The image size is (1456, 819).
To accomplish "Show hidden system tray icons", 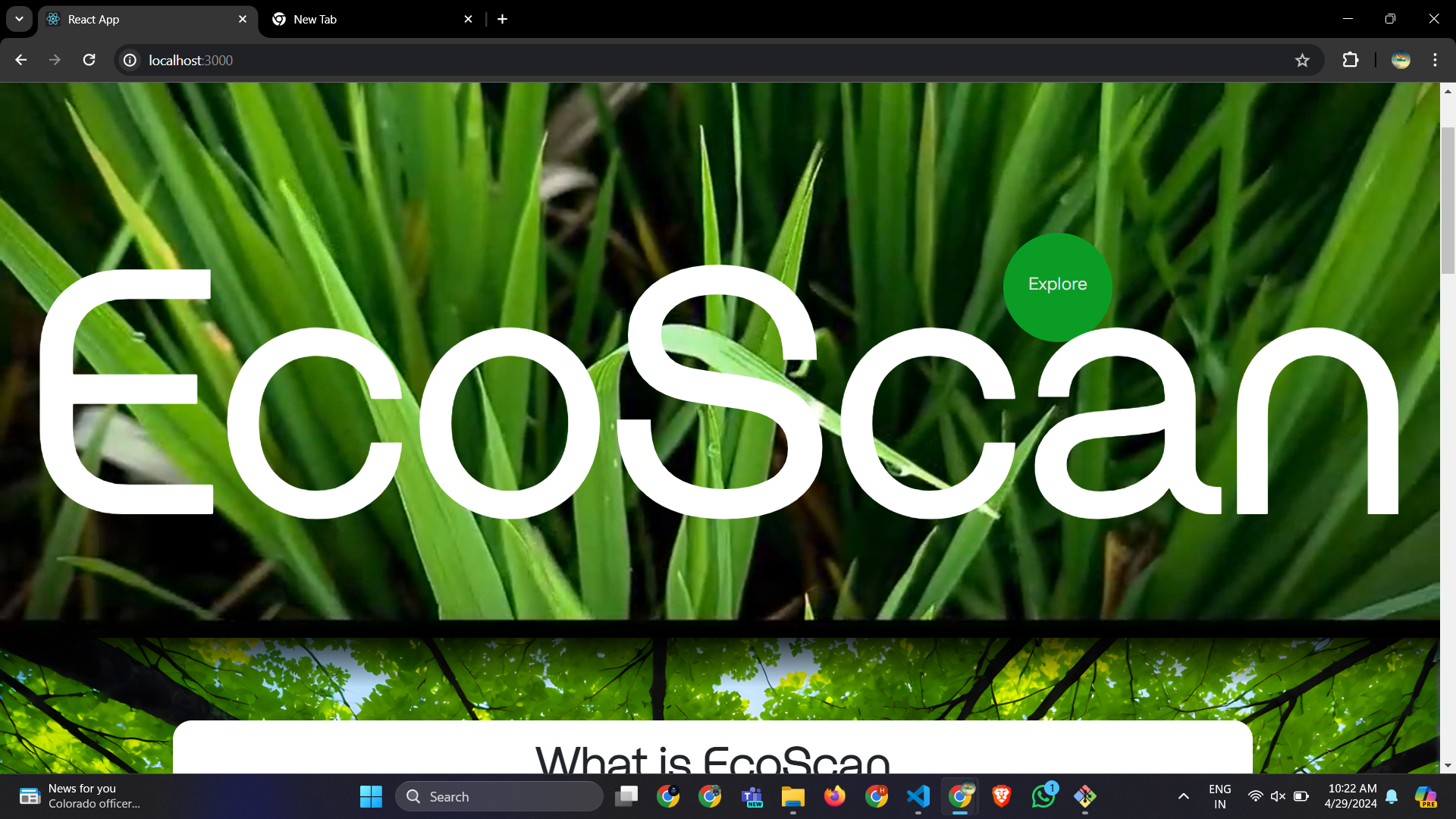I will pos(1183,796).
